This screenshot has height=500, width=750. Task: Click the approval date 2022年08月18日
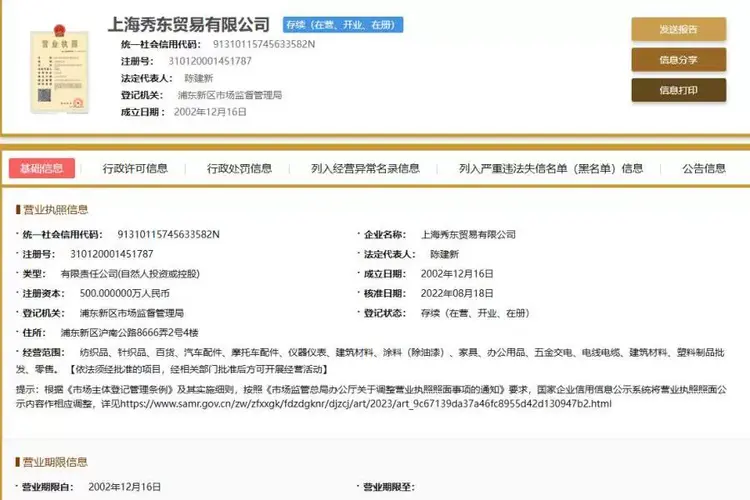(457, 293)
